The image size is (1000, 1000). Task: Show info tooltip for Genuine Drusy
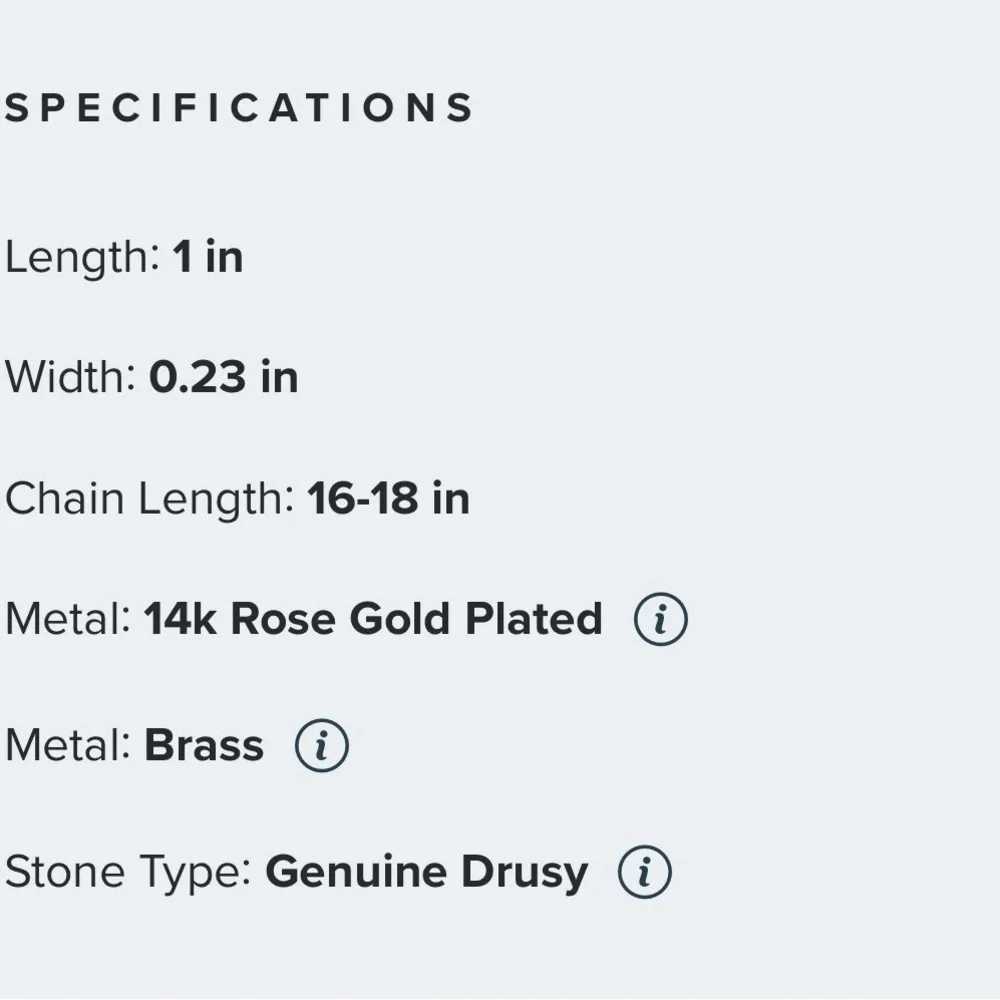(644, 872)
